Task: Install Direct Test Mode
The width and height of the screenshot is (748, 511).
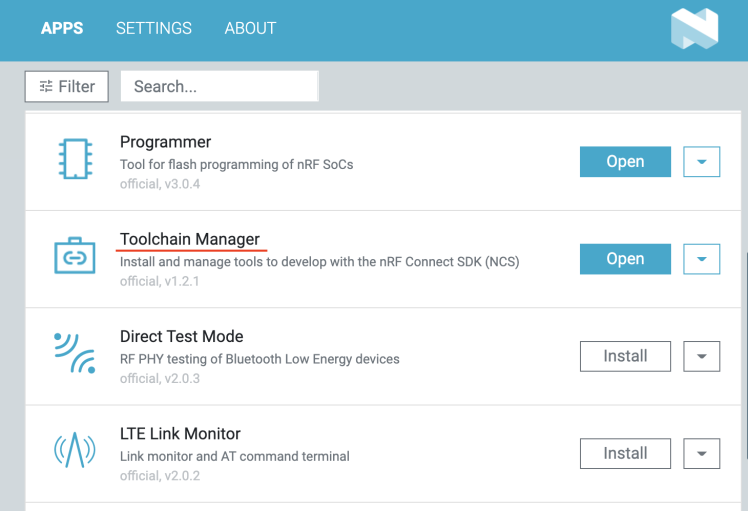Action: click(625, 356)
